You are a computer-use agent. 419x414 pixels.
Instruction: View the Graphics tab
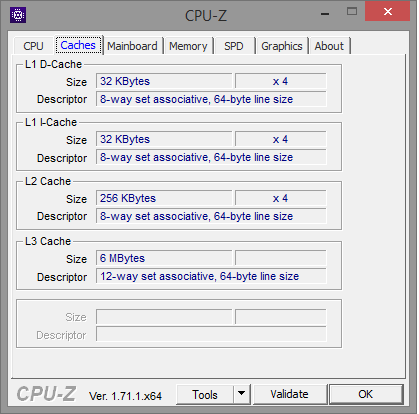click(x=282, y=46)
